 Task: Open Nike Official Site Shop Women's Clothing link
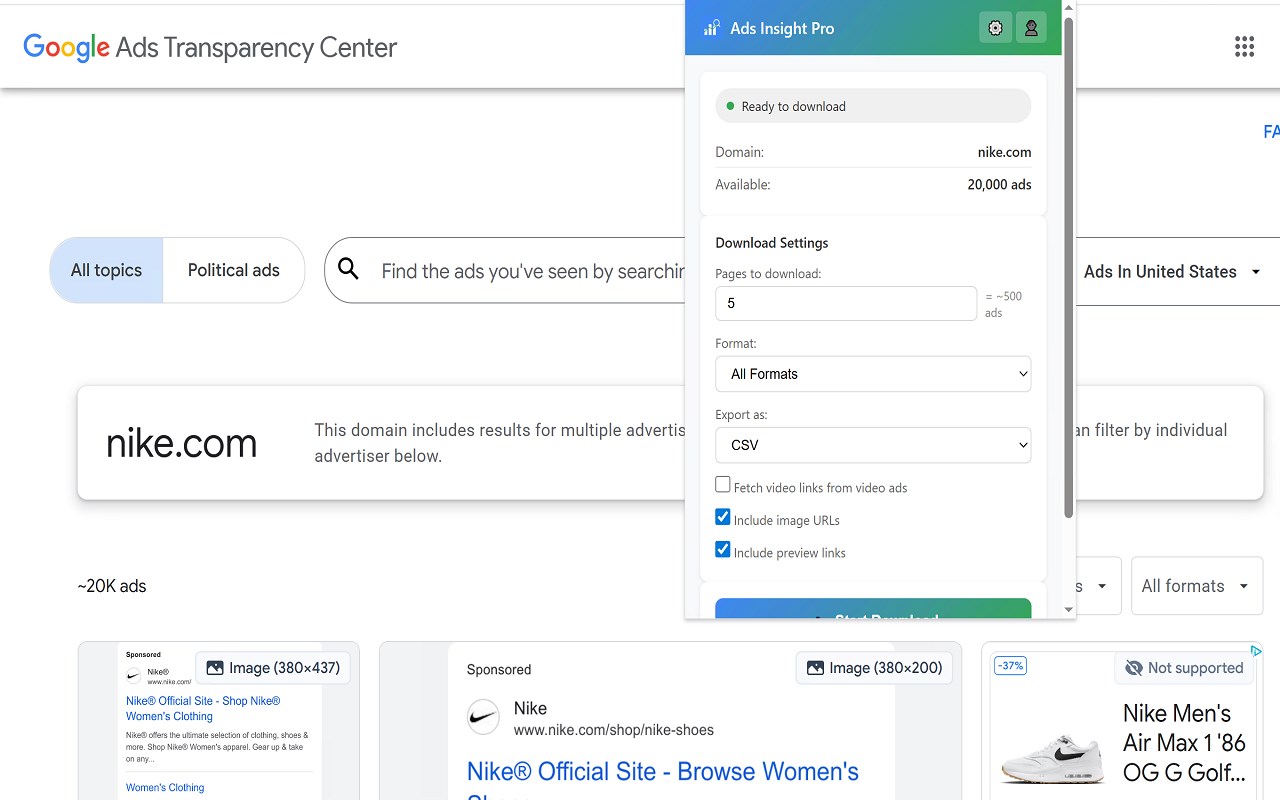coord(203,708)
